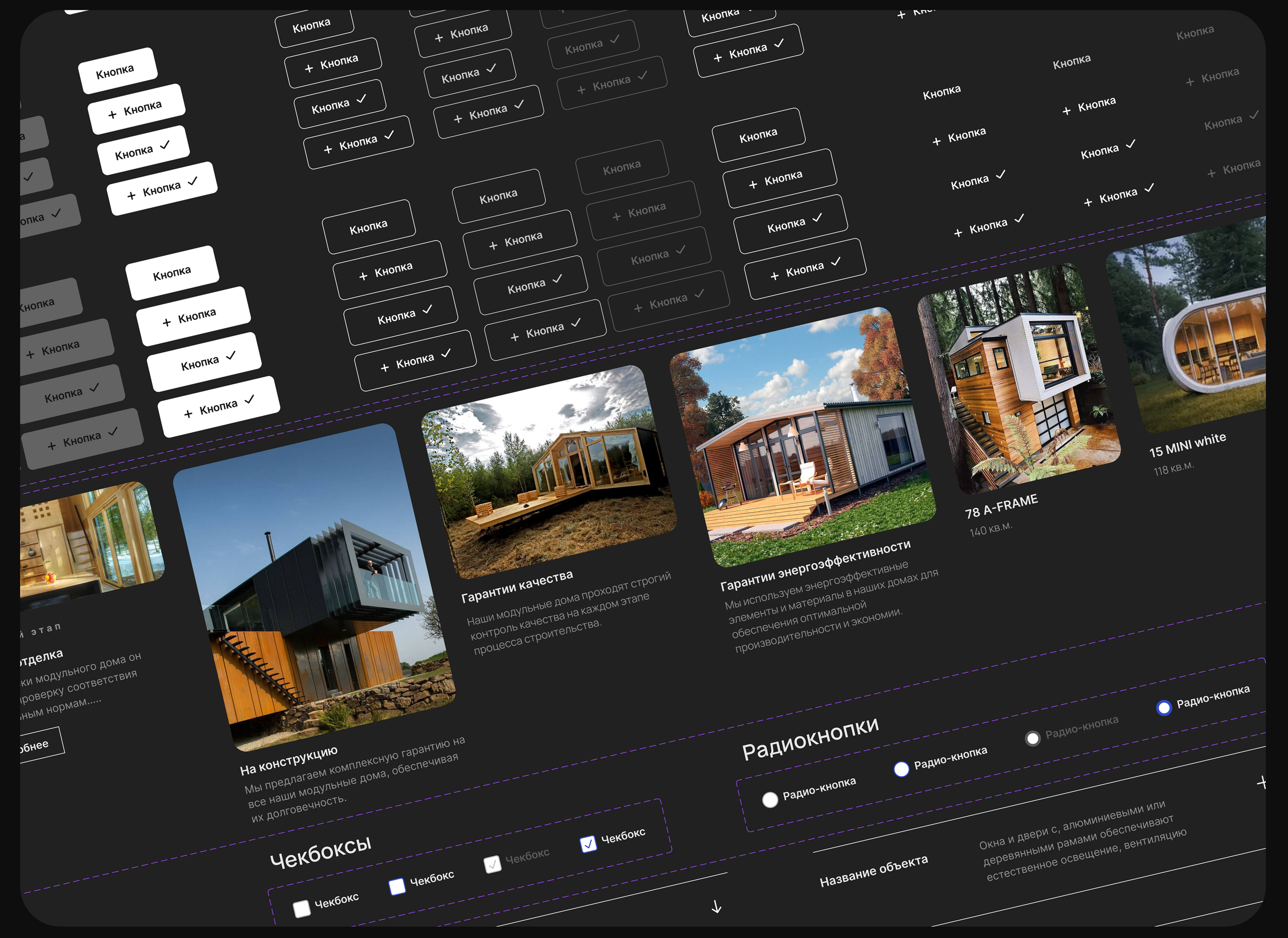Click the checkmark icon in the blue checked Чекбокс

[x=588, y=844]
